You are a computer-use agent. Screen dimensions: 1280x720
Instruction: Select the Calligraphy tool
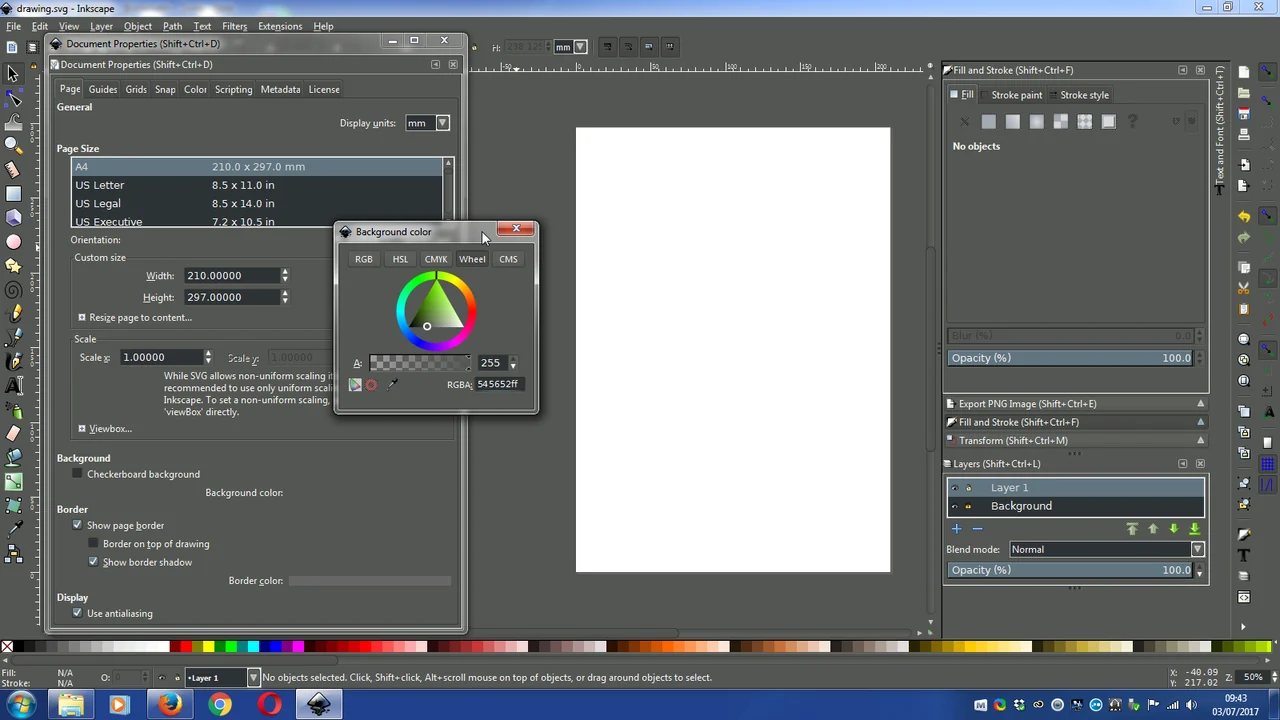(13, 362)
